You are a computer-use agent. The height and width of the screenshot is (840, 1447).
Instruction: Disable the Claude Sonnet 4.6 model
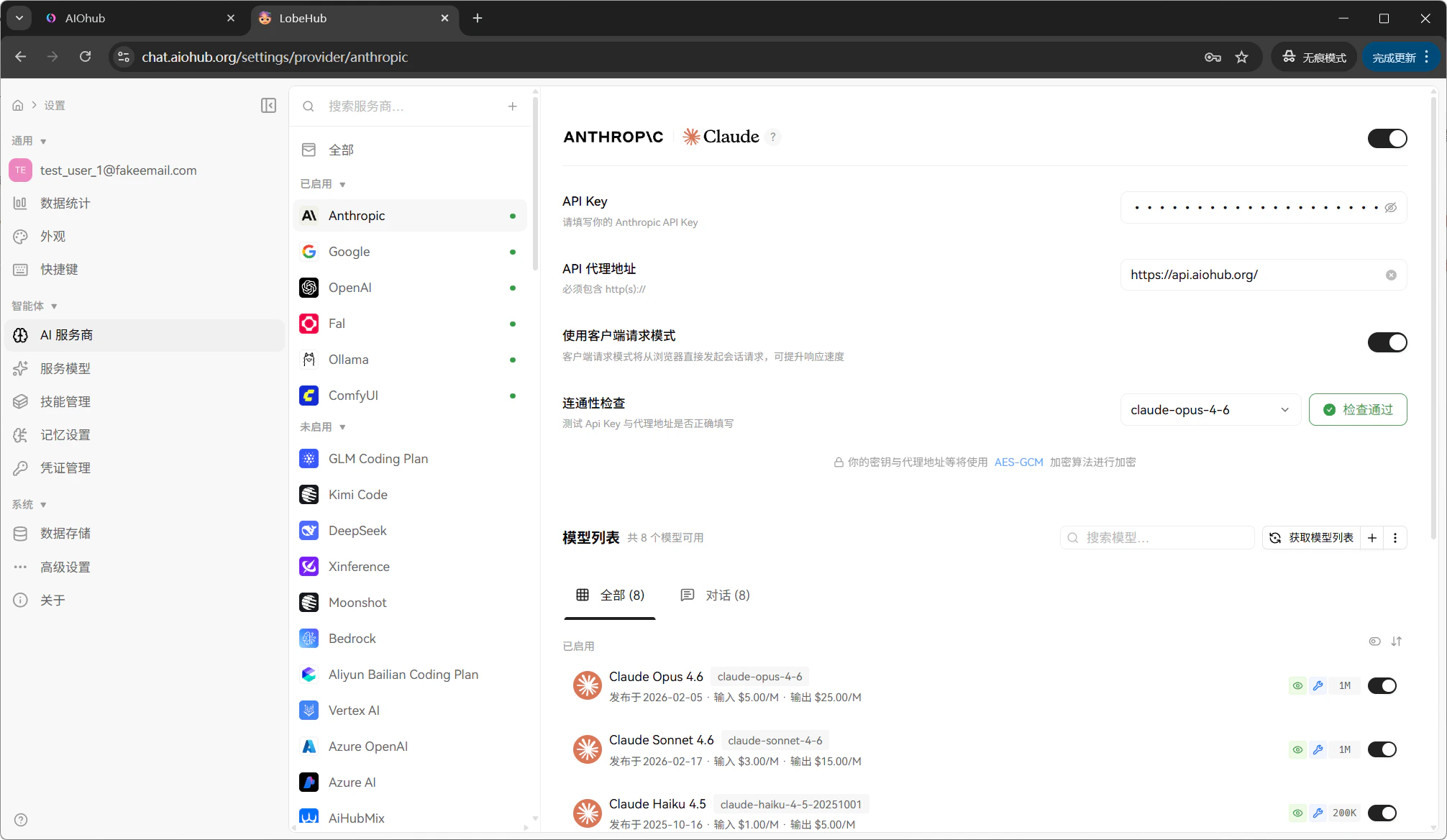pos(1382,749)
